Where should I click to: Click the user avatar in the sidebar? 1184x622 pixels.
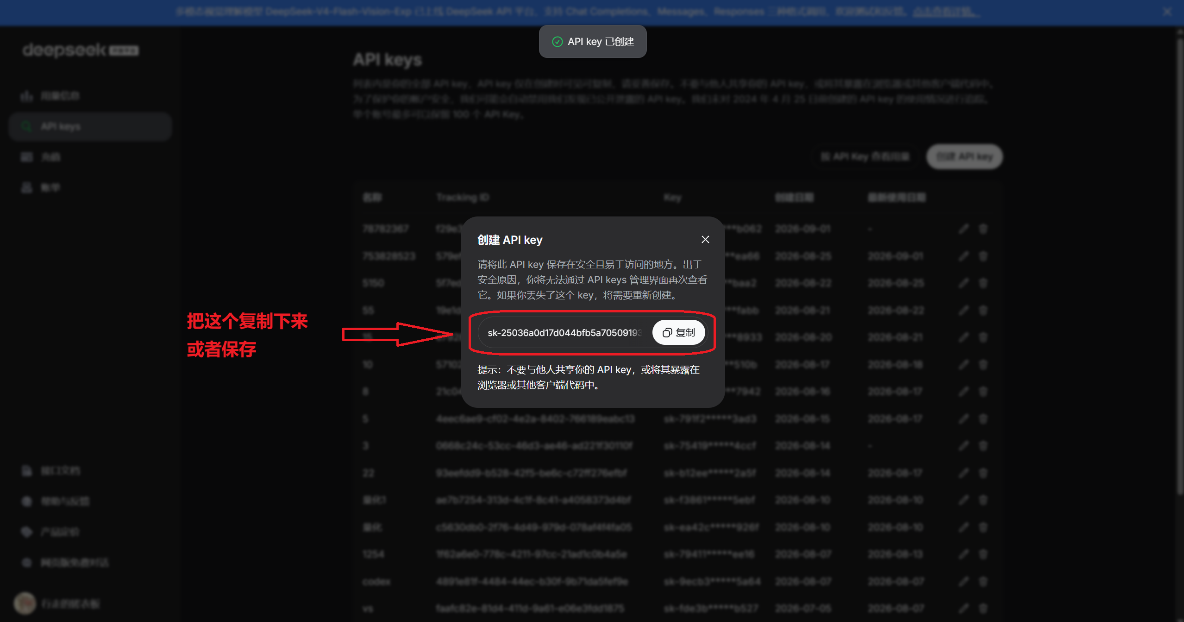[25, 603]
